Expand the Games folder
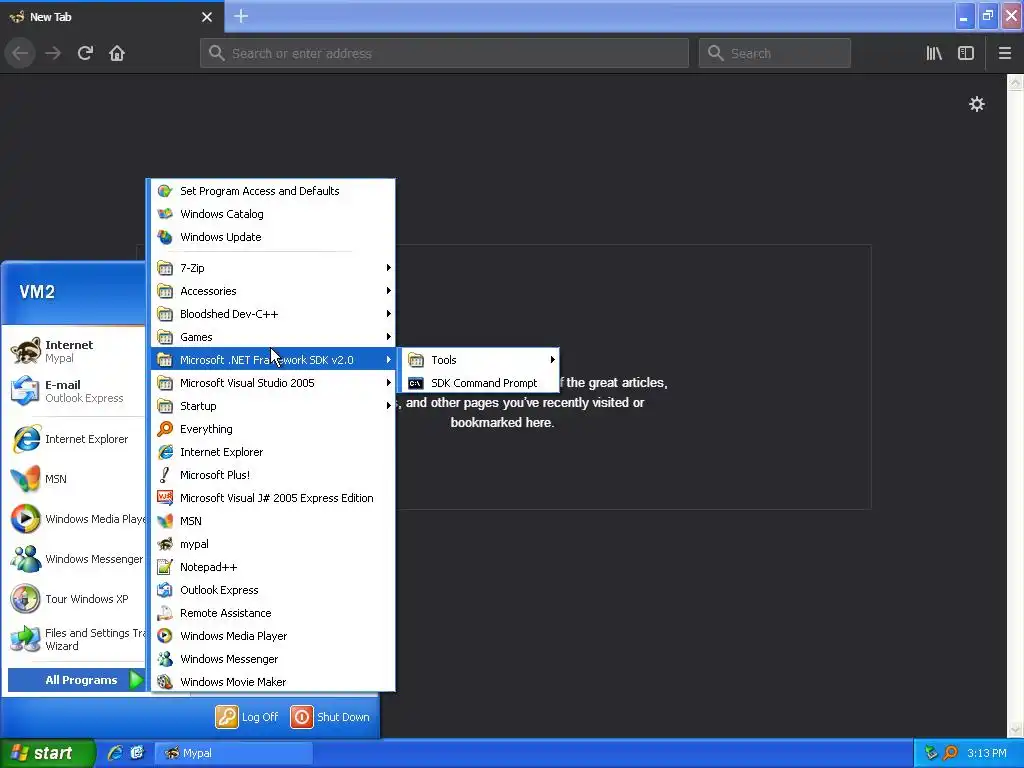Image resolution: width=1024 pixels, height=768 pixels. pos(273,337)
